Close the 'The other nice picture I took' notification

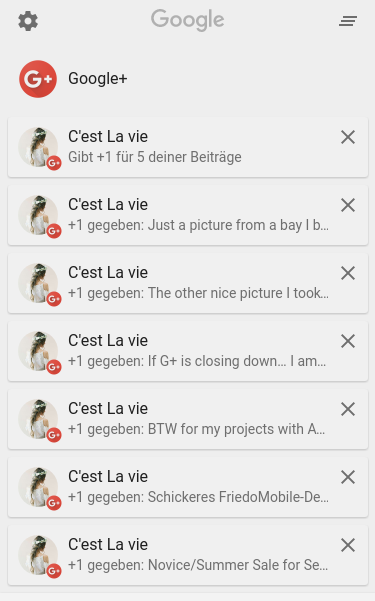tap(348, 273)
